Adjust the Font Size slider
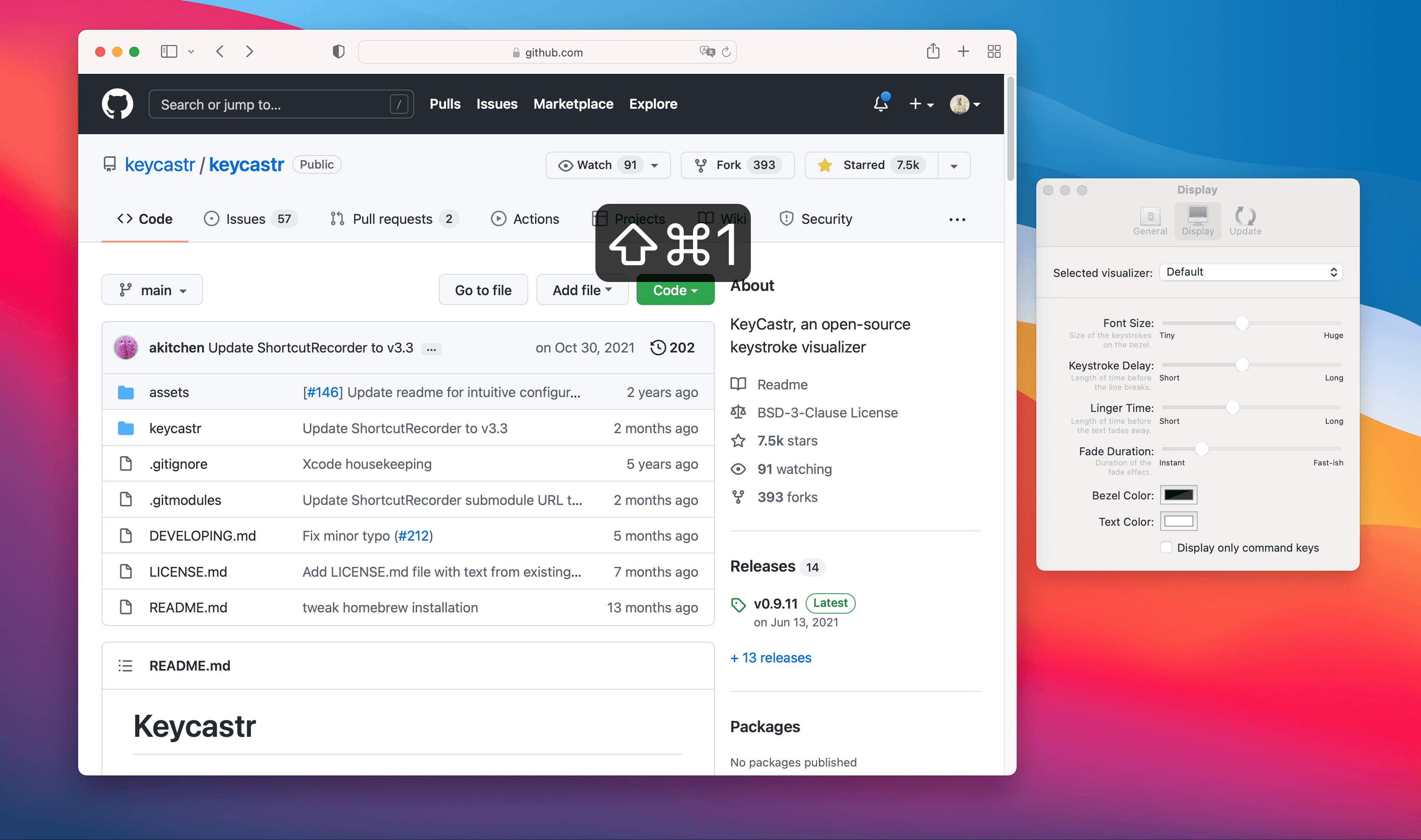The height and width of the screenshot is (840, 1421). click(x=1243, y=323)
